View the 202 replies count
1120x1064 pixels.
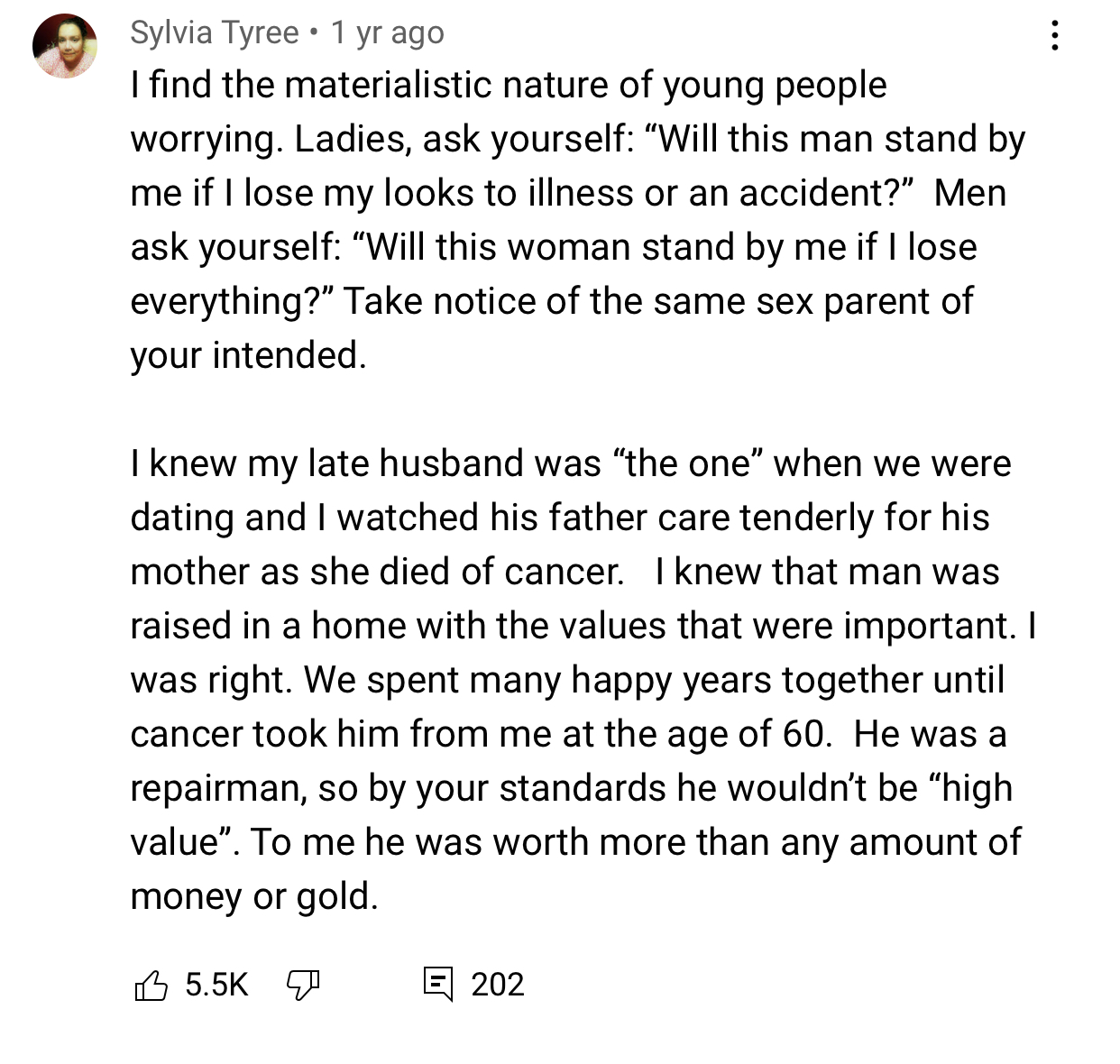(x=497, y=985)
